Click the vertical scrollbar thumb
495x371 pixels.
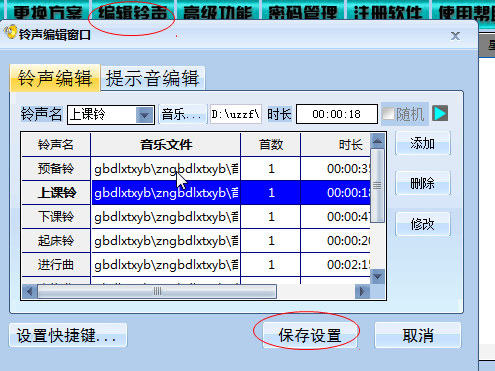[377, 186]
